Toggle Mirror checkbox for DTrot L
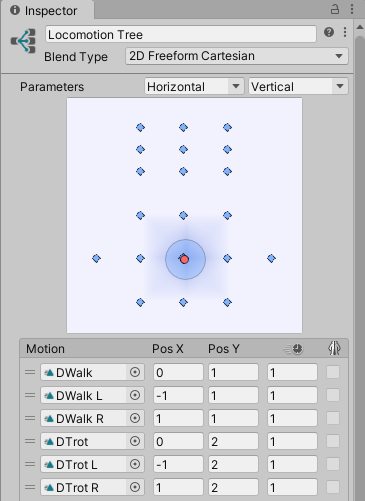The image size is (365, 501). tap(333, 464)
